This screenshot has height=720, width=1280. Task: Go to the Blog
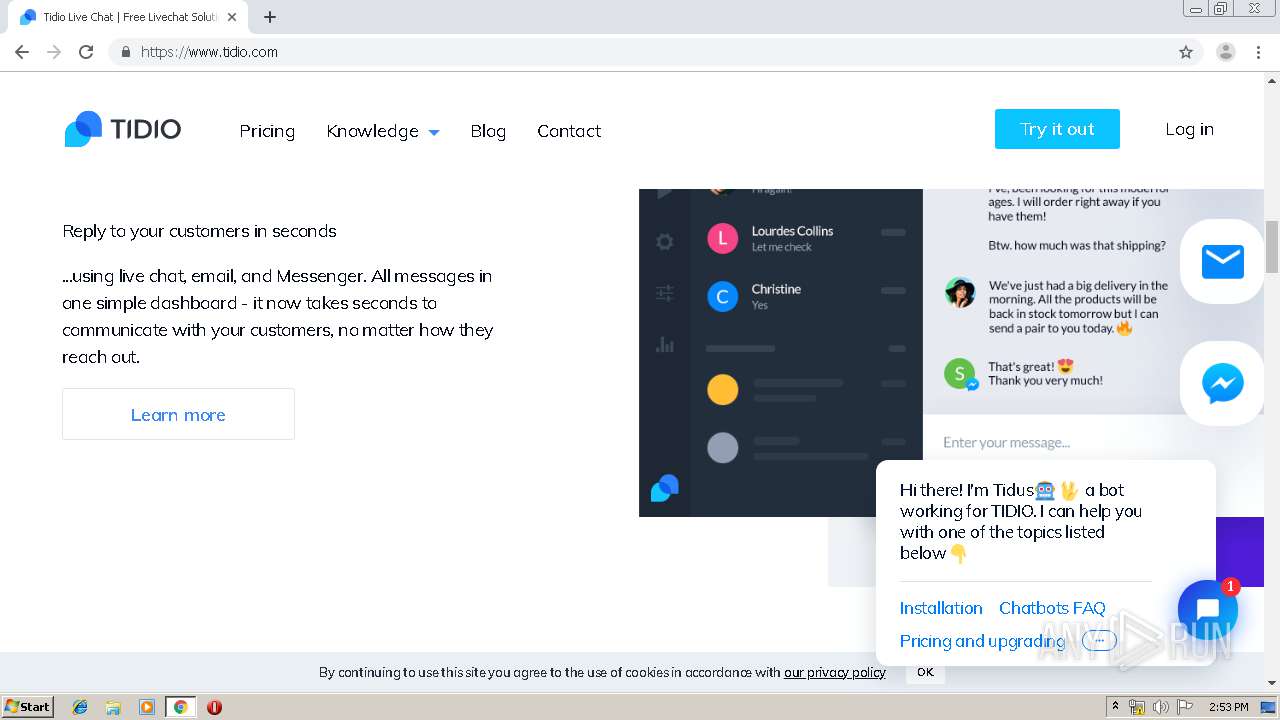point(488,131)
